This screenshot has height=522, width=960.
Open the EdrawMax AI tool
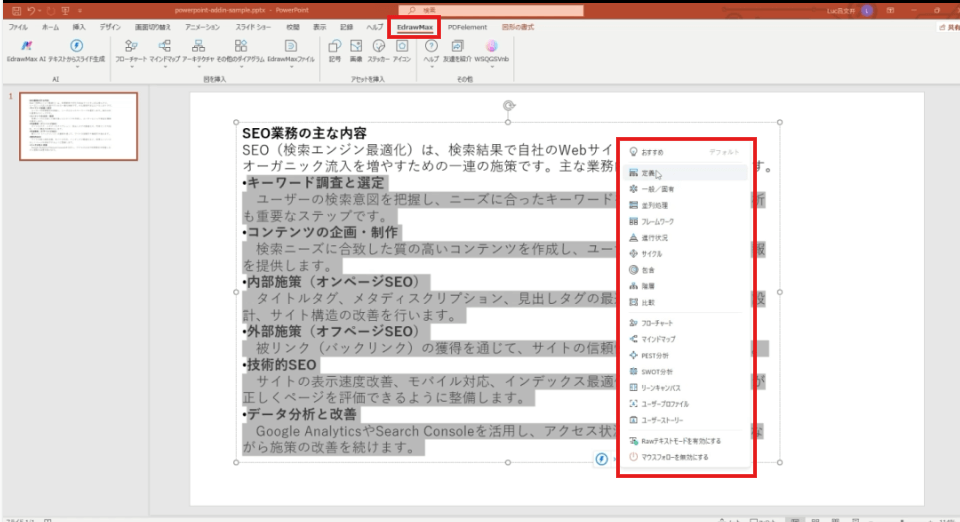coord(26,51)
